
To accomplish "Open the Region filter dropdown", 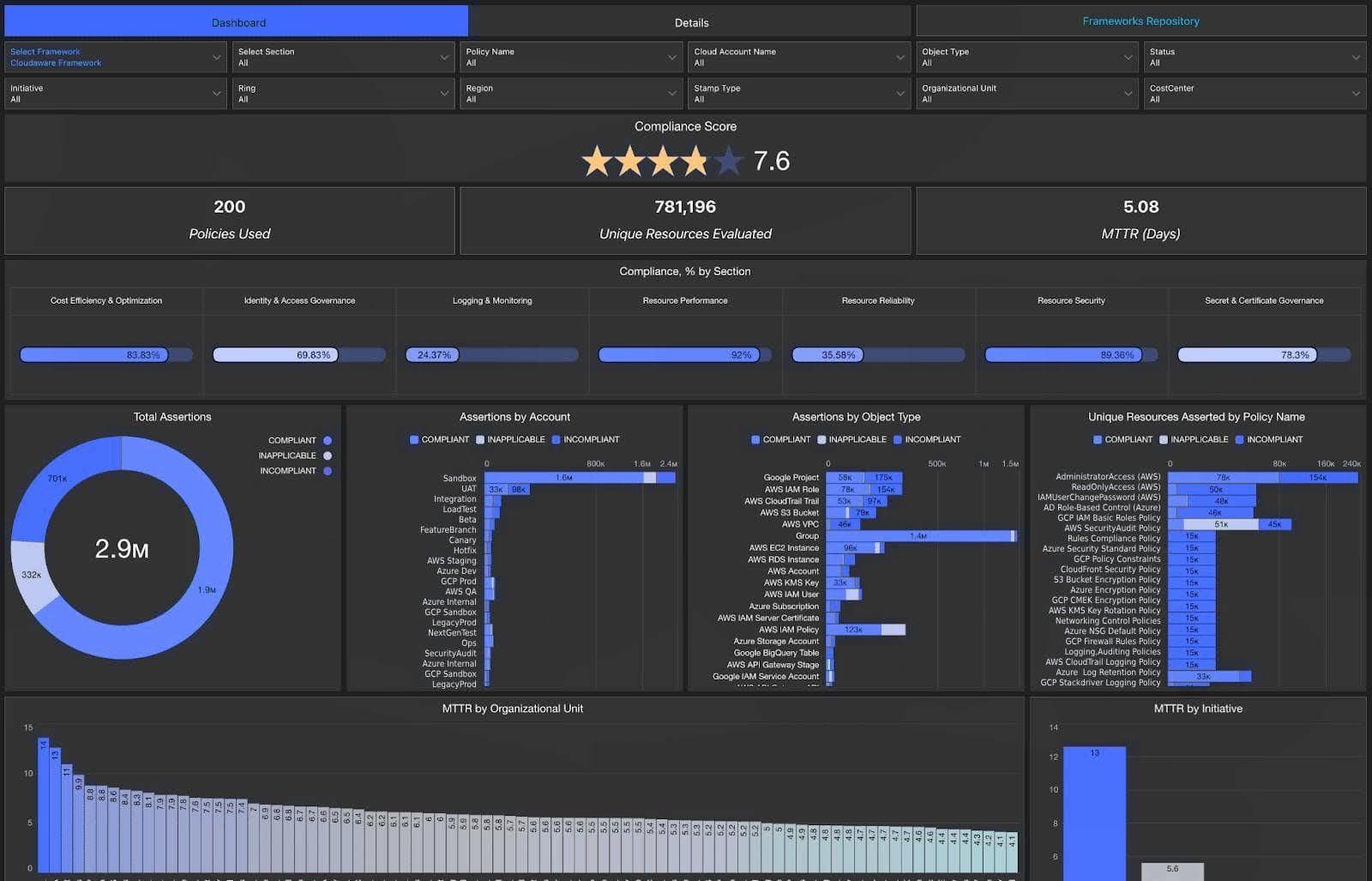I will click(x=571, y=94).
